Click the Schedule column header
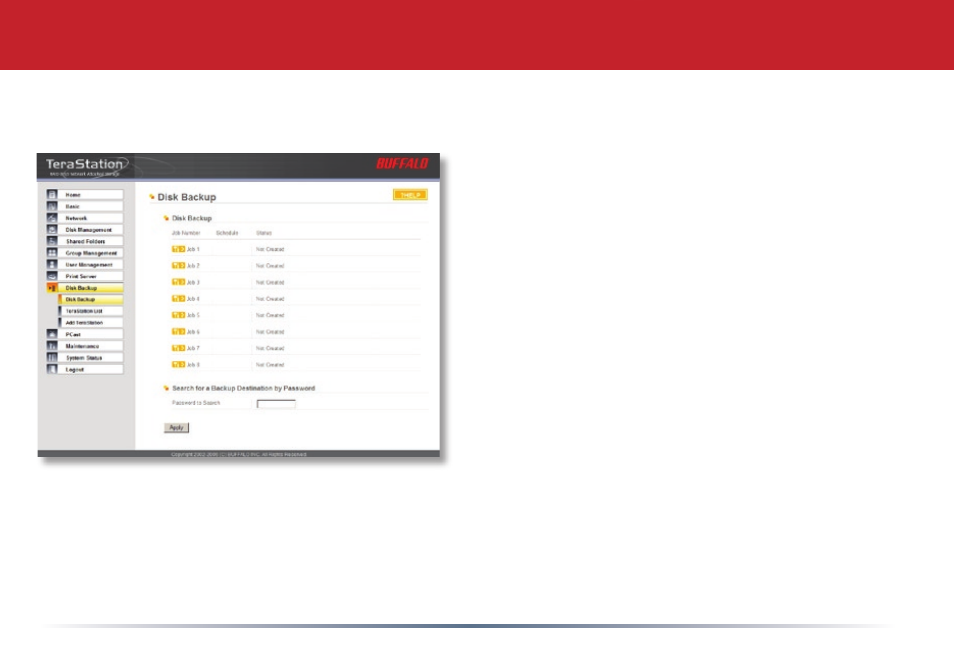 227,233
